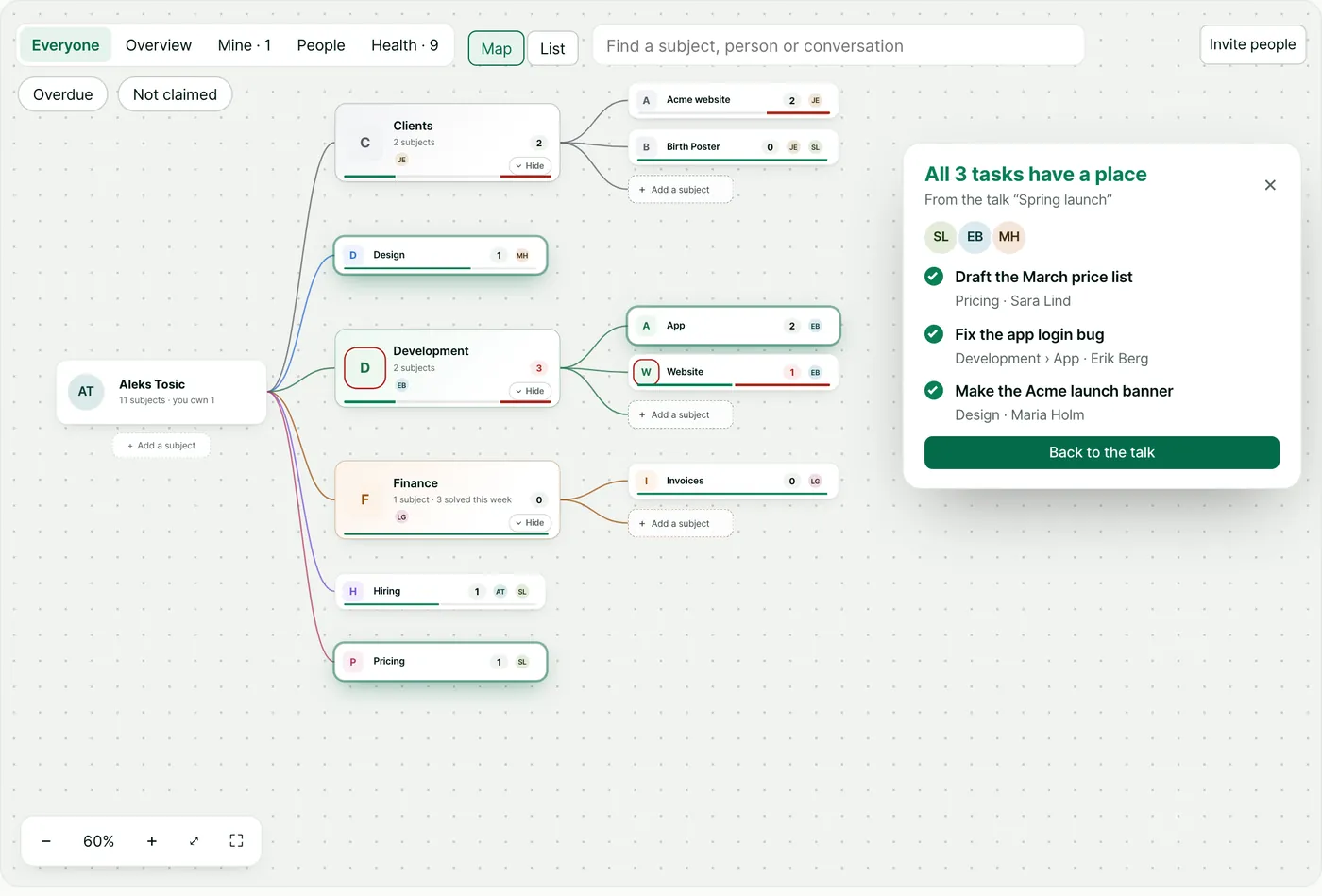Image resolution: width=1322 pixels, height=896 pixels.
Task: Add a subject under Clients branch
Action: click(681, 190)
